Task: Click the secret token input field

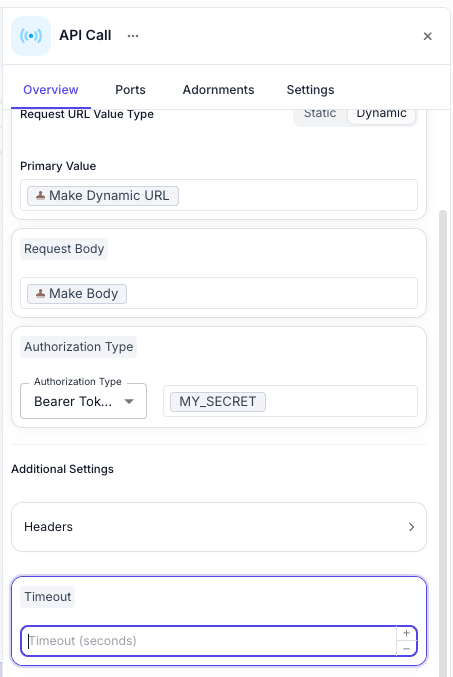Action: point(290,401)
